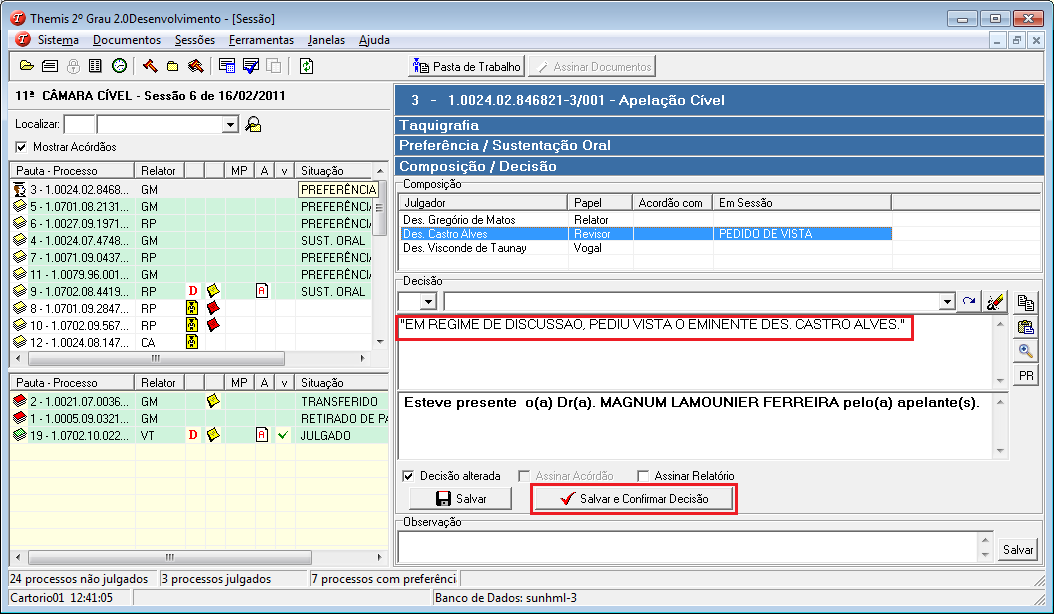The image size is (1054, 614).
Task: Select process row 4 - 1.0024.07.4748
Action: point(192,241)
